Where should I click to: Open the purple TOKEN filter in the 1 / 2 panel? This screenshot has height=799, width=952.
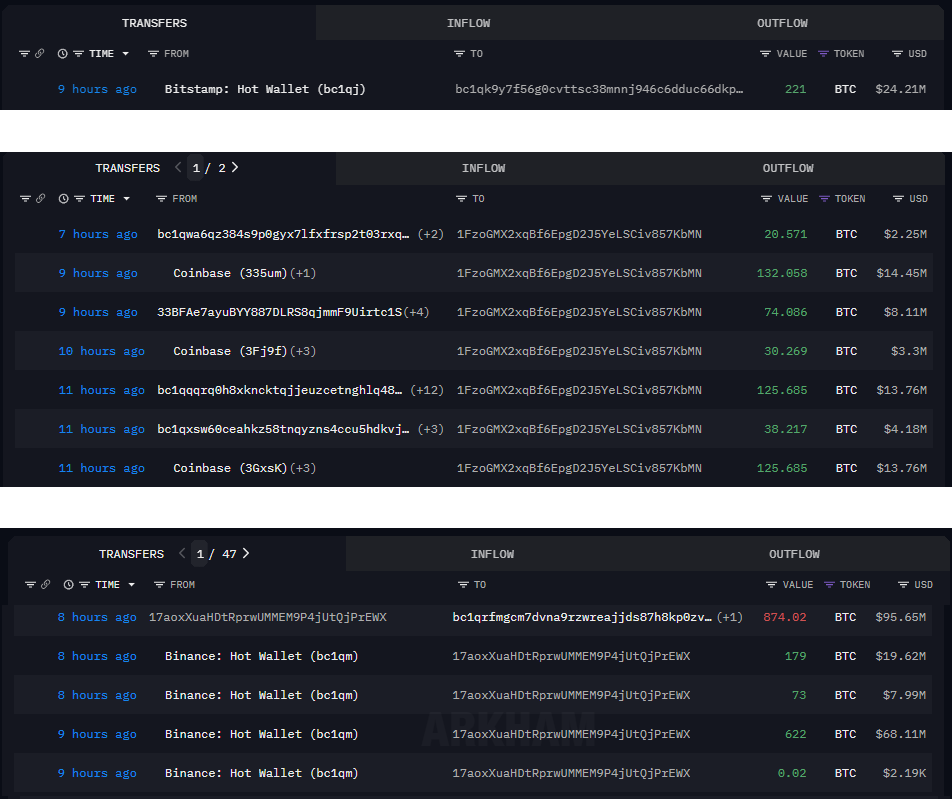point(824,199)
